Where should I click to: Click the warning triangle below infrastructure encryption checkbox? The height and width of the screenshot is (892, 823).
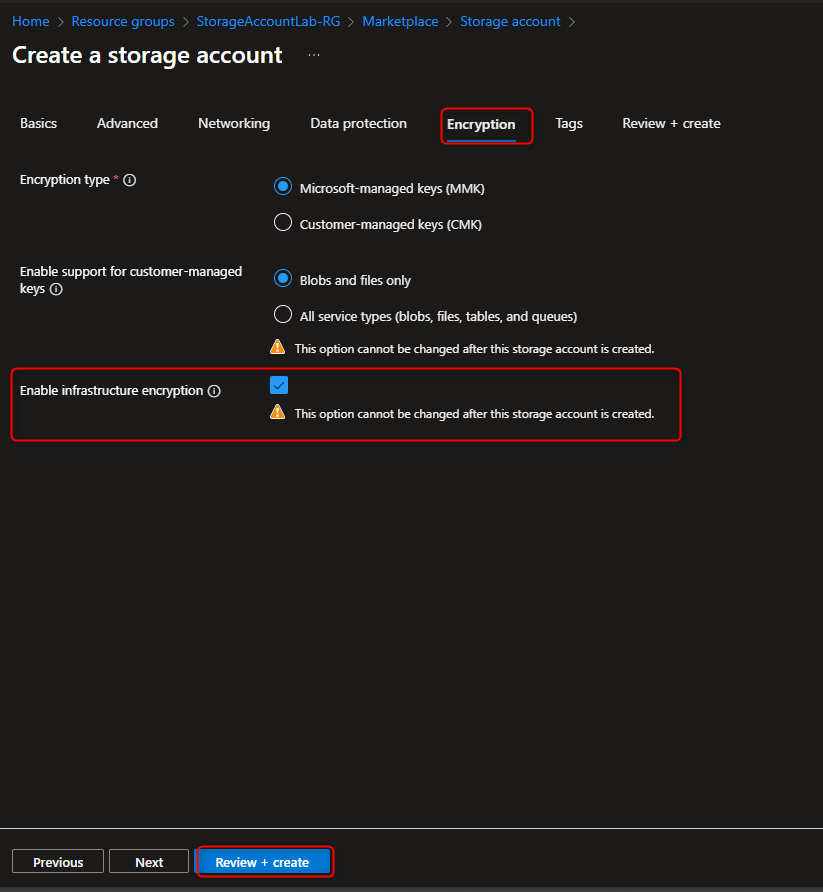click(277, 410)
